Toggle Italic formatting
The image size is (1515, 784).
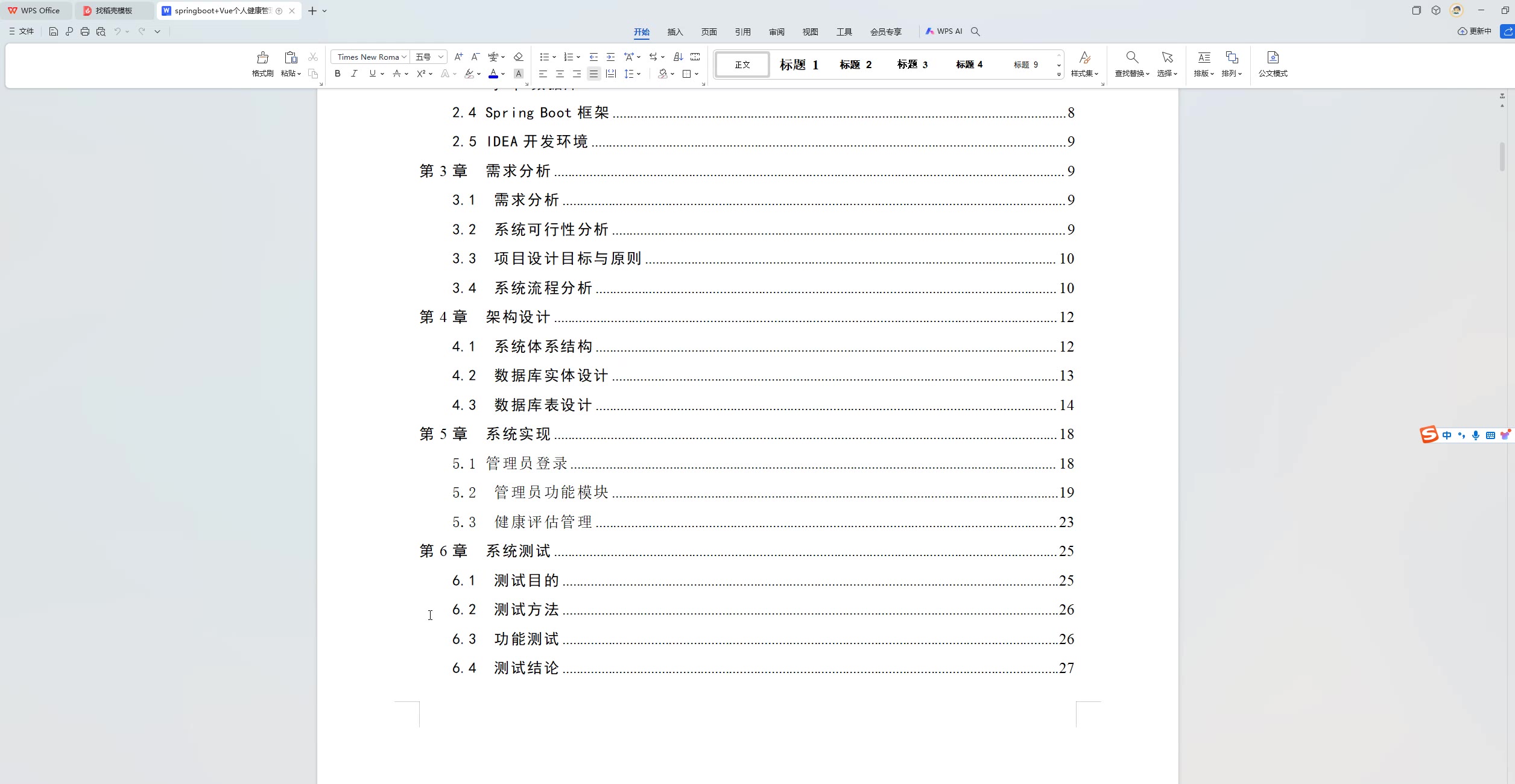[x=354, y=74]
